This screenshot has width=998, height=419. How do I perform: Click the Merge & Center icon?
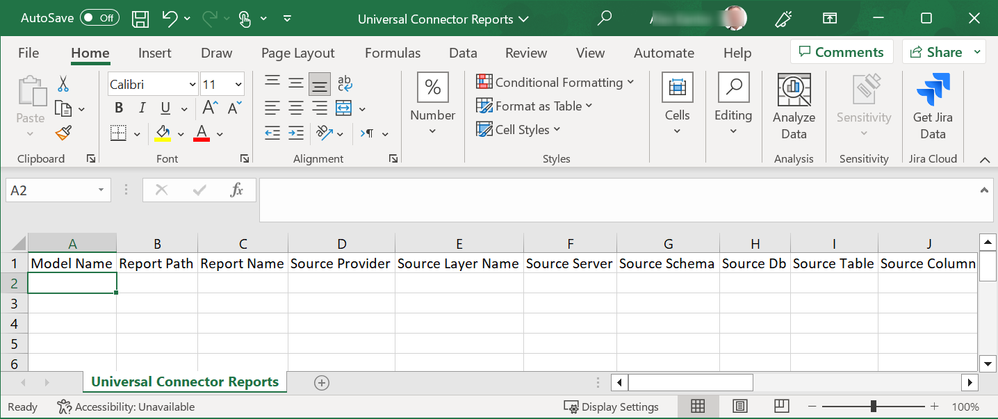point(343,108)
